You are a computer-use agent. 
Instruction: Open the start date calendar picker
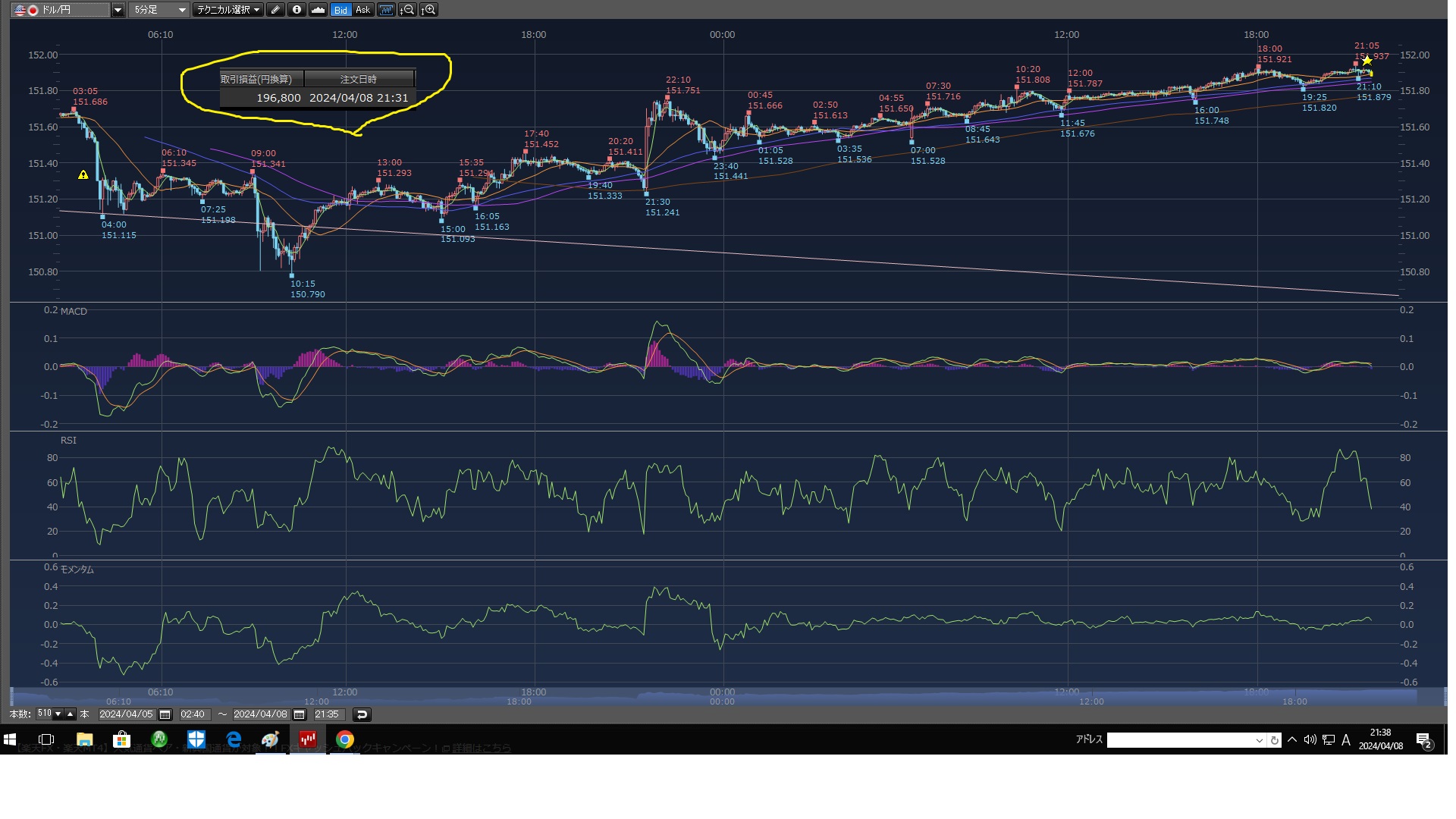165,714
